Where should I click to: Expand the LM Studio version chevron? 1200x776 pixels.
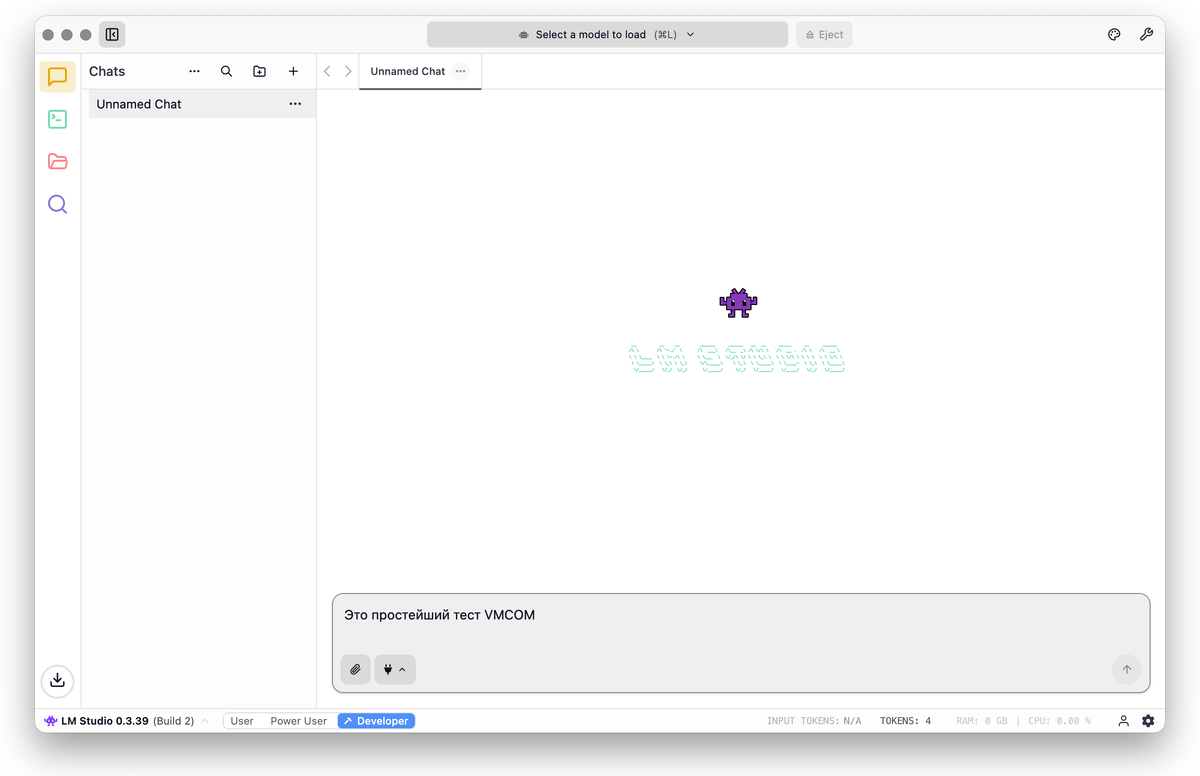click(x=205, y=721)
